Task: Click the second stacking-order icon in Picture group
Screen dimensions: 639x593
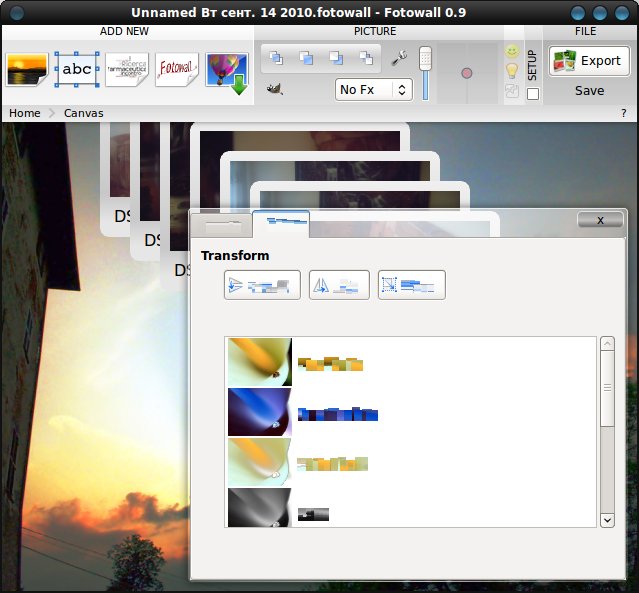Action: click(x=306, y=58)
